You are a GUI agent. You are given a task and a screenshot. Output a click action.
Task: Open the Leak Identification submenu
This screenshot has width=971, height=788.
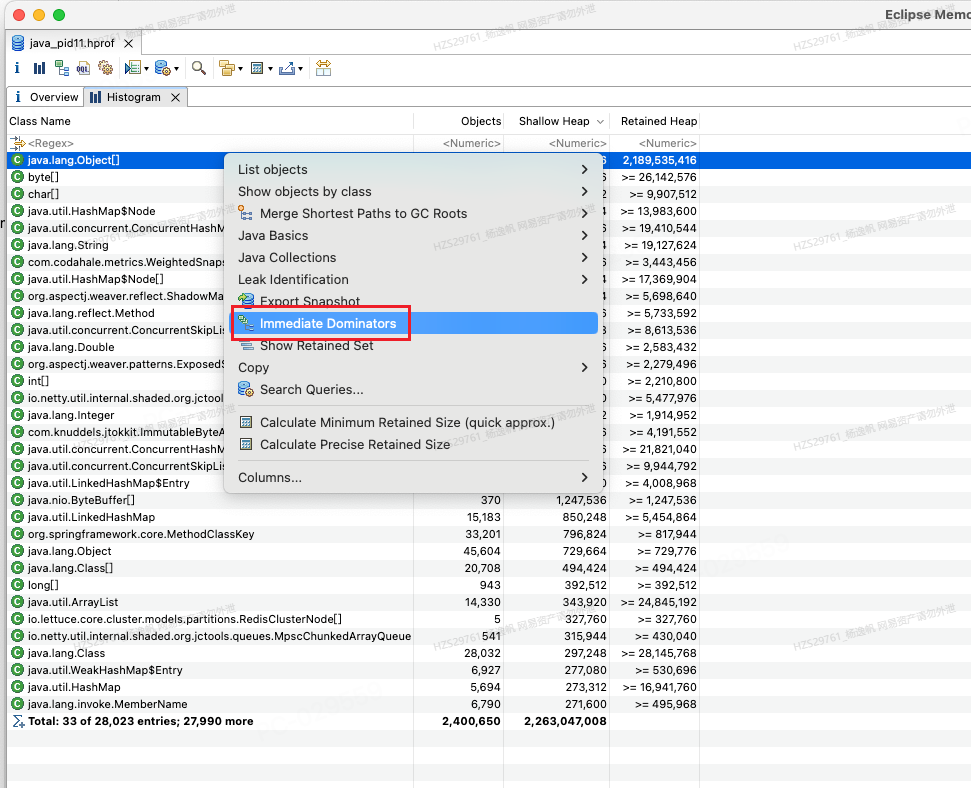[413, 279]
